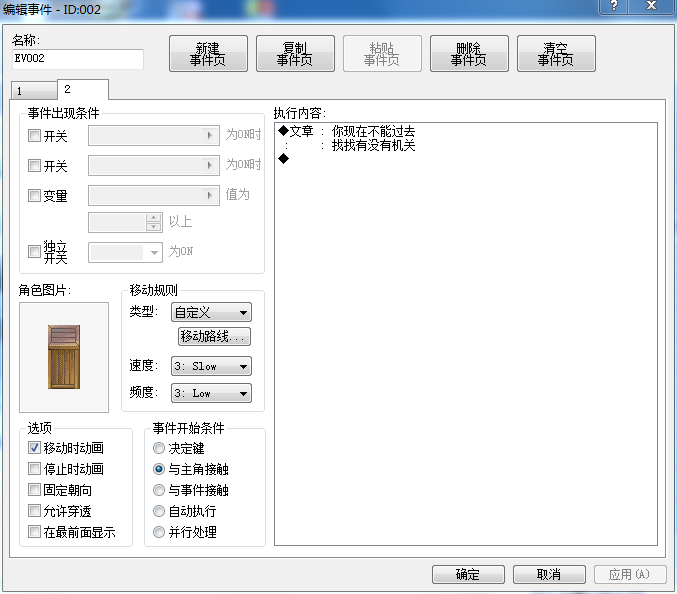
Task: Close the 编辑事件 dialog window
Action: click(x=651, y=6)
